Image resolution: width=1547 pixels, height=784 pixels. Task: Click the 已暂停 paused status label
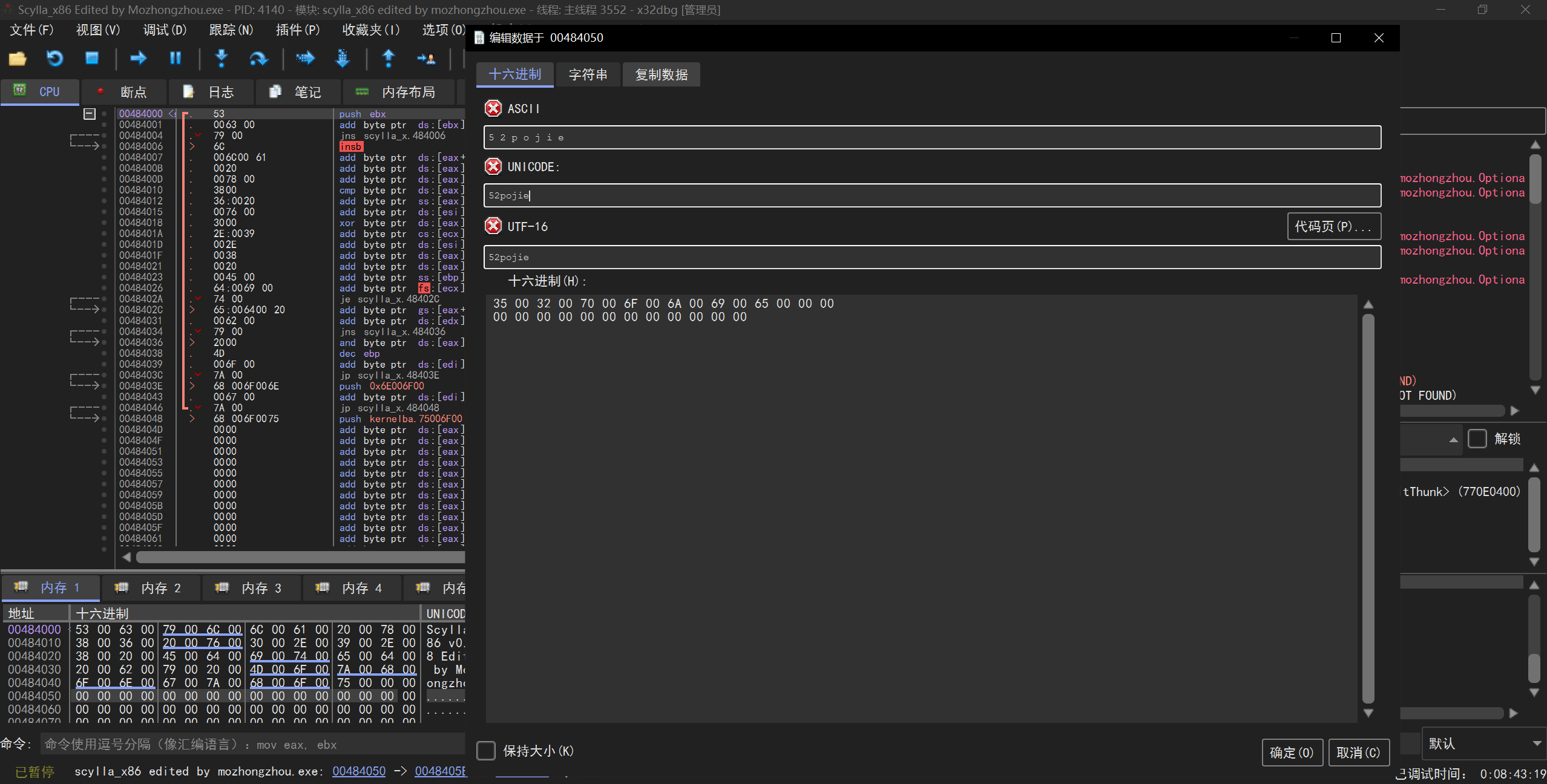34,772
